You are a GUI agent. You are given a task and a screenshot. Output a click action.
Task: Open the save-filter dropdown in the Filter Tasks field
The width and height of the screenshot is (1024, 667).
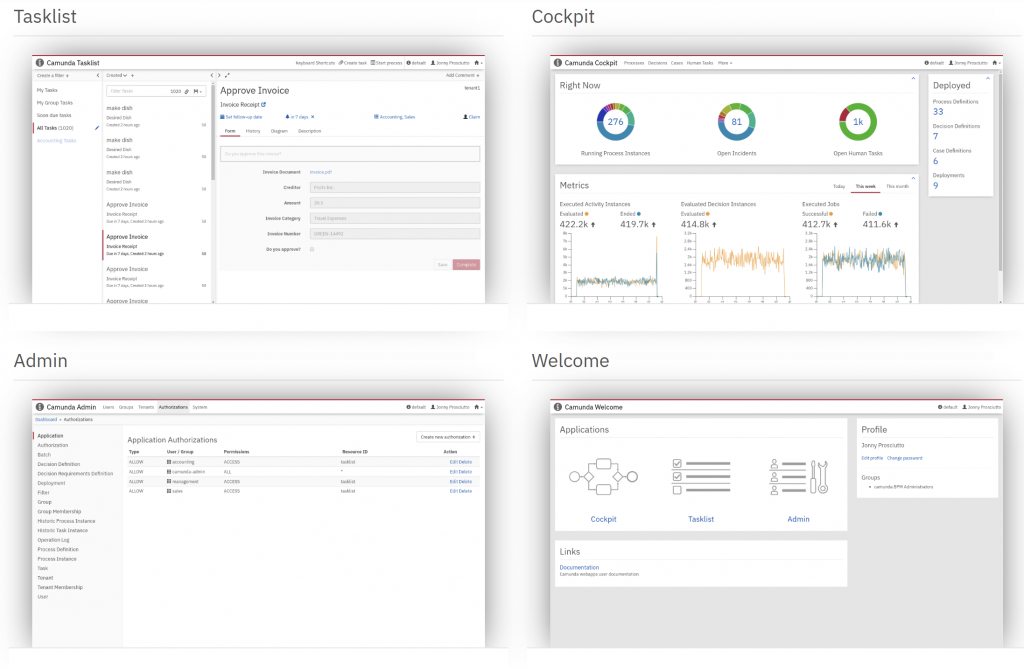pyautogui.click(x=197, y=91)
